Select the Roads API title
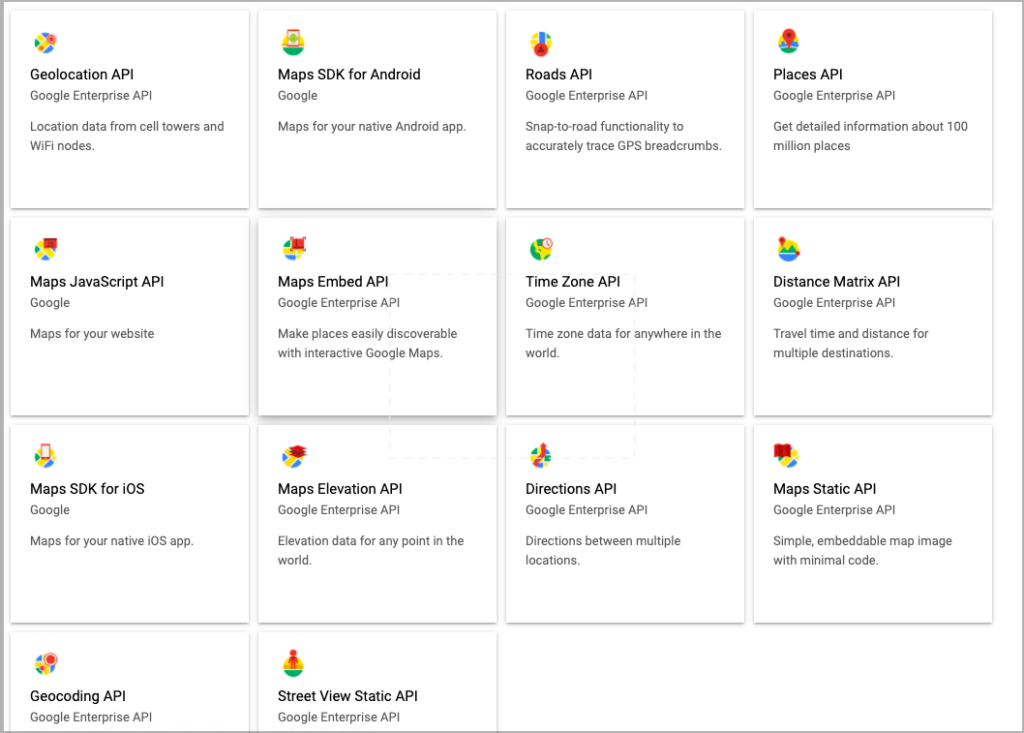This screenshot has width=1024, height=733. click(x=558, y=74)
